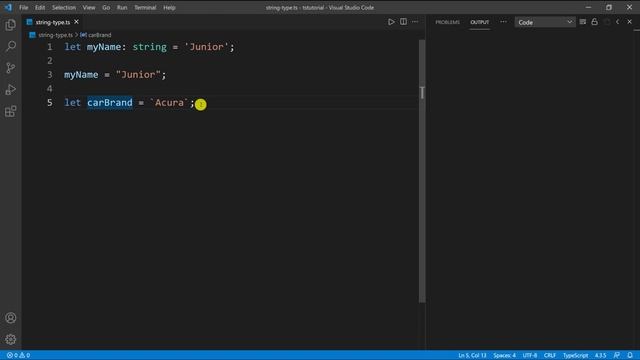
Task: Close the output panel
Action: pos(629,22)
